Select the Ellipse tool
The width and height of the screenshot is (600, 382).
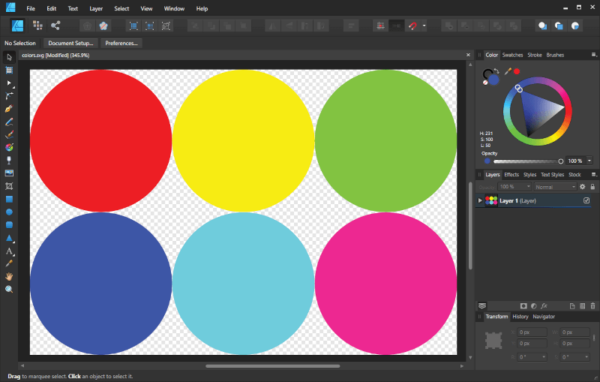coord(9,212)
